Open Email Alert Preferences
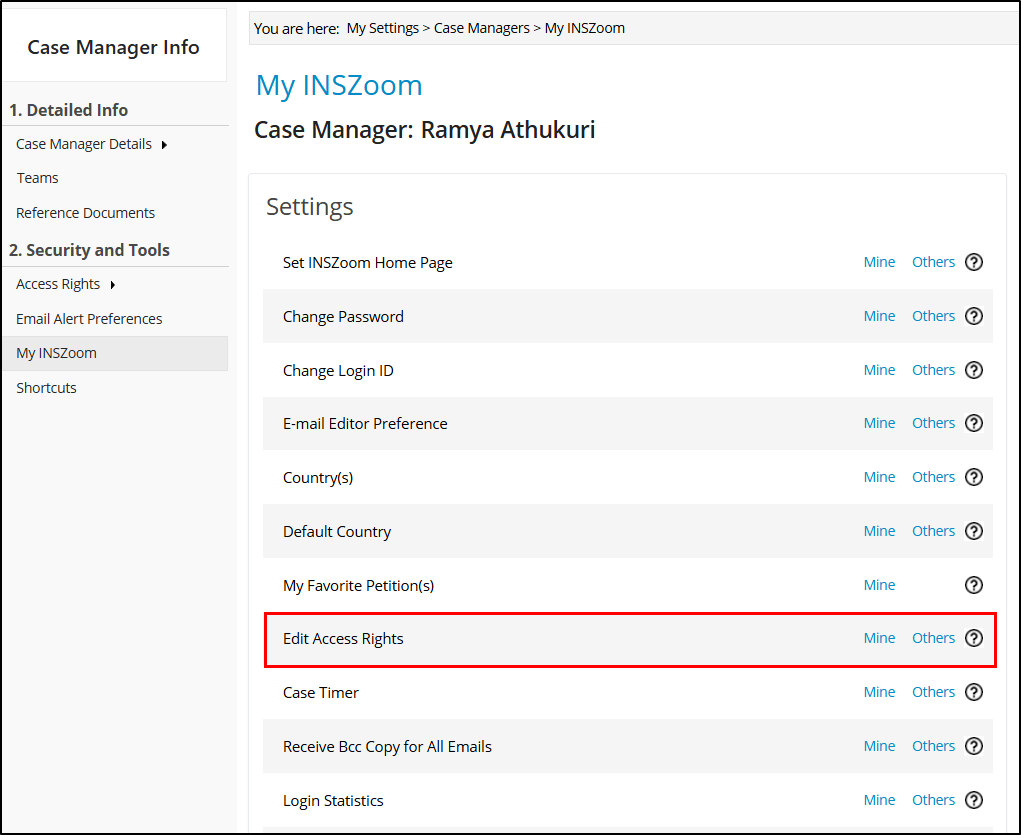Image resolution: width=1021 pixels, height=835 pixels. [x=89, y=318]
